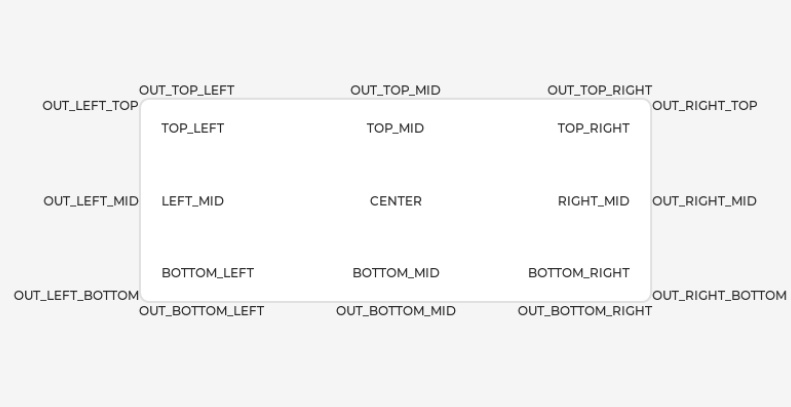Select the OUT_LEFT_TOP label
Image resolution: width=791 pixels, height=407 pixels.
pyautogui.click(x=90, y=106)
